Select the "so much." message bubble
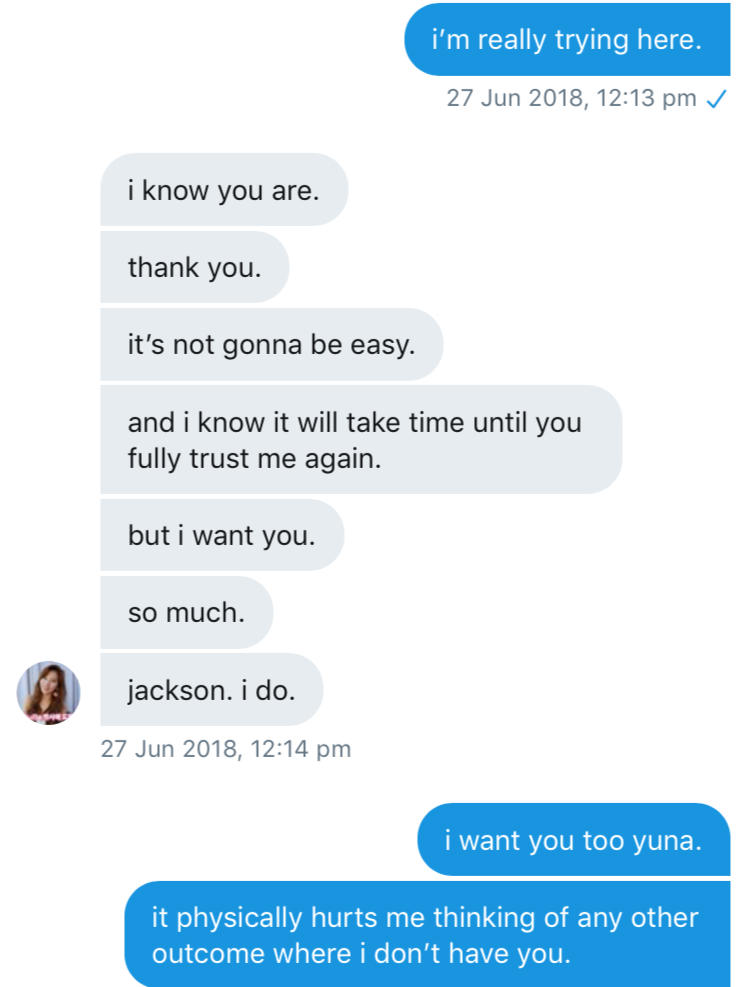The height and width of the screenshot is (987, 748). click(x=187, y=613)
